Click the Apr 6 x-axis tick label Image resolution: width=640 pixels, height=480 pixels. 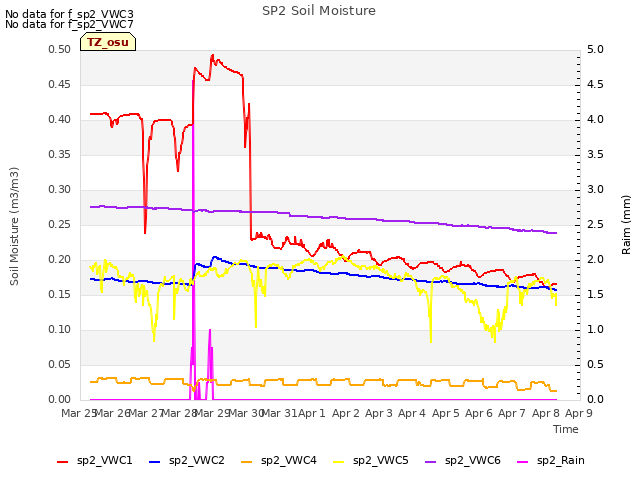[479, 413]
